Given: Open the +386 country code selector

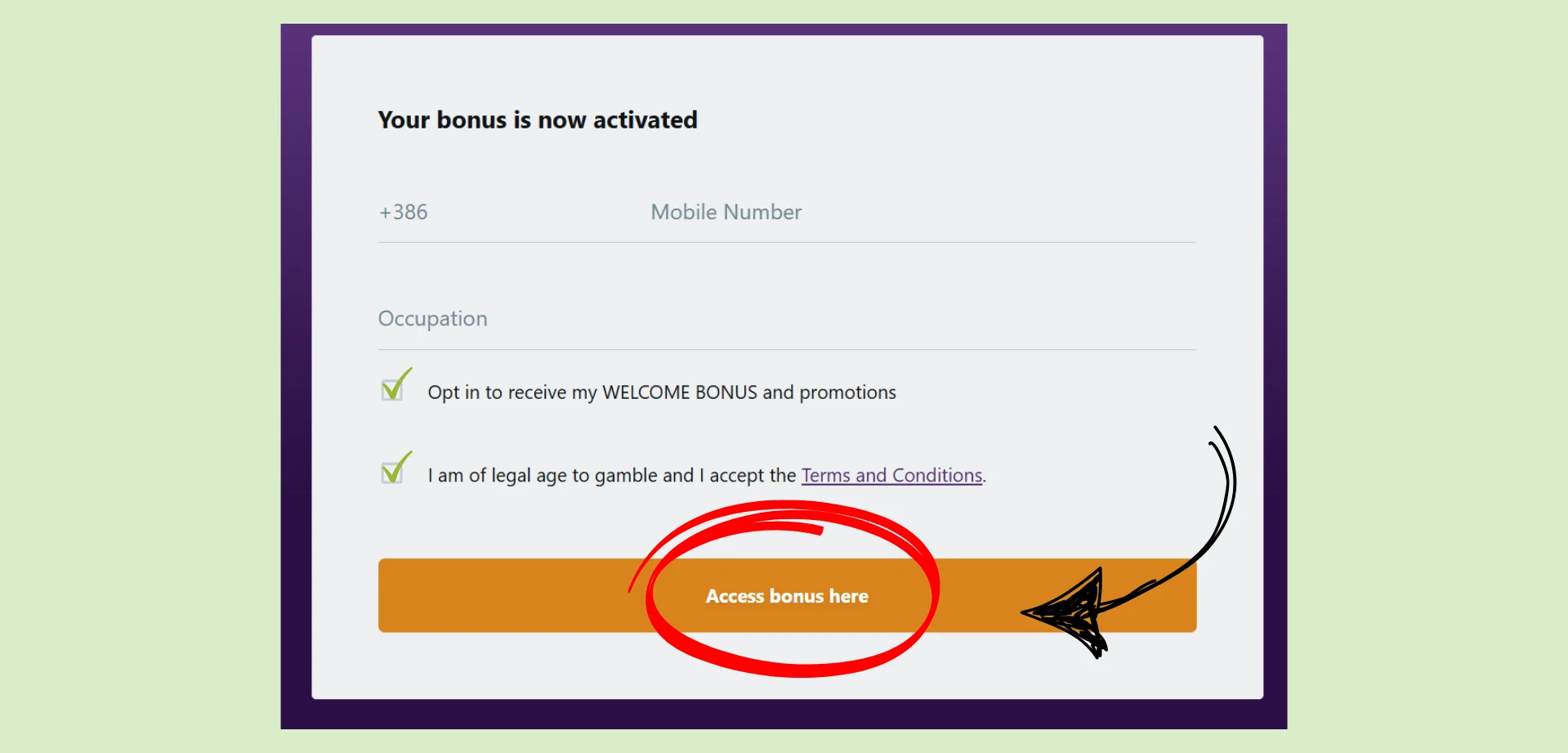Looking at the screenshot, I should (404, 212).
